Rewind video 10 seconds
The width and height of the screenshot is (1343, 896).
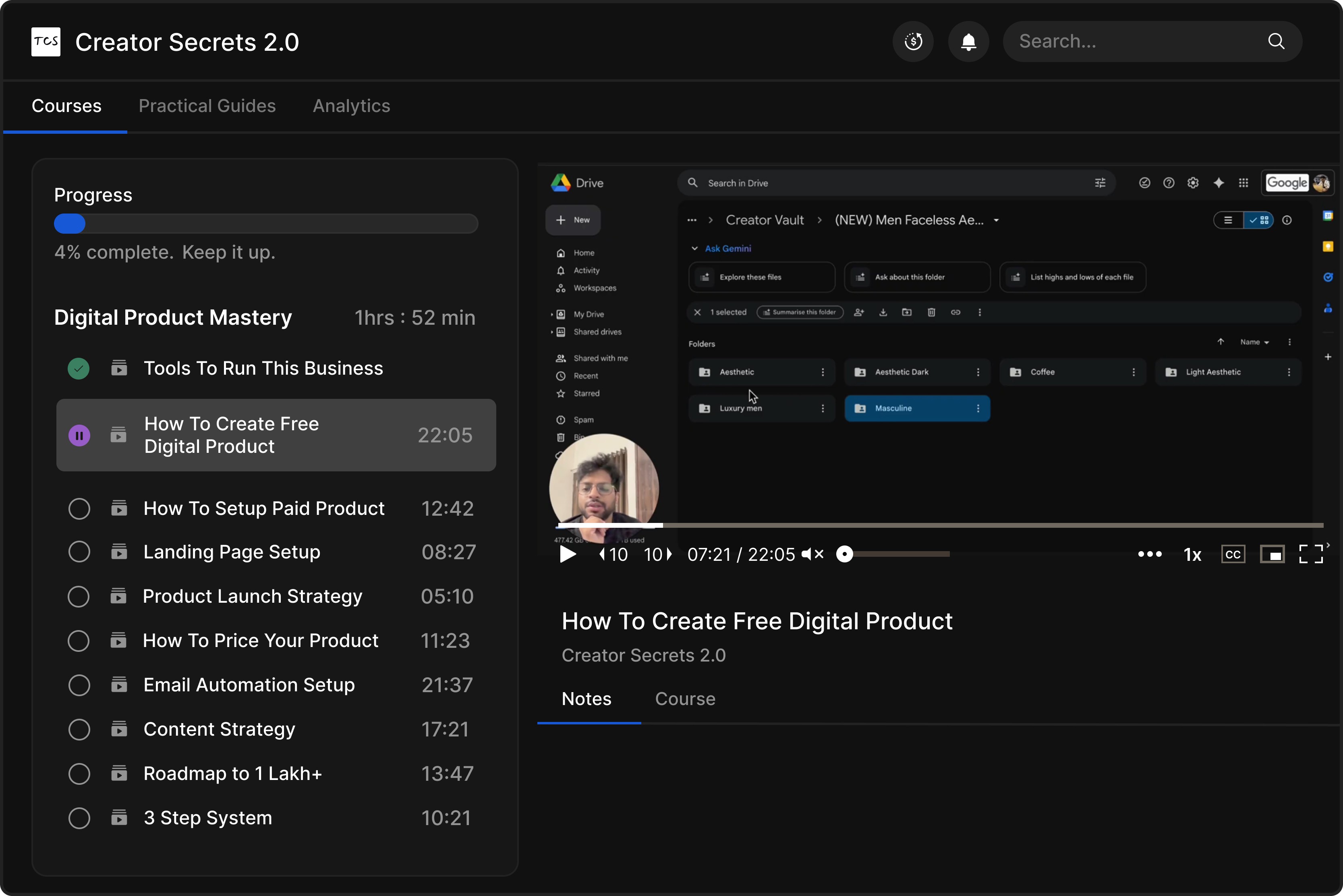pos(613,554)
